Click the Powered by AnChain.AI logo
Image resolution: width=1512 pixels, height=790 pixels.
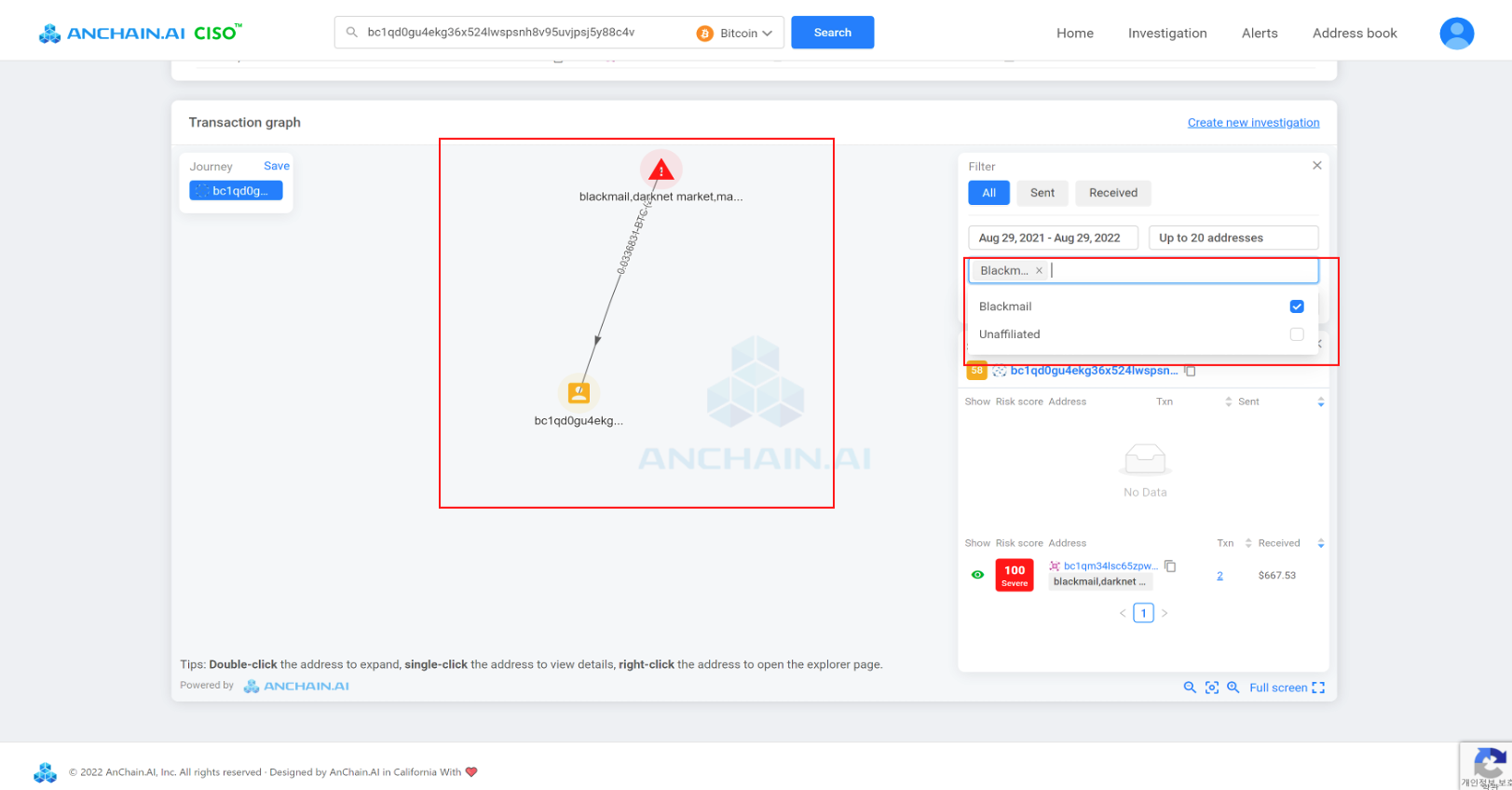pos(296,686)
